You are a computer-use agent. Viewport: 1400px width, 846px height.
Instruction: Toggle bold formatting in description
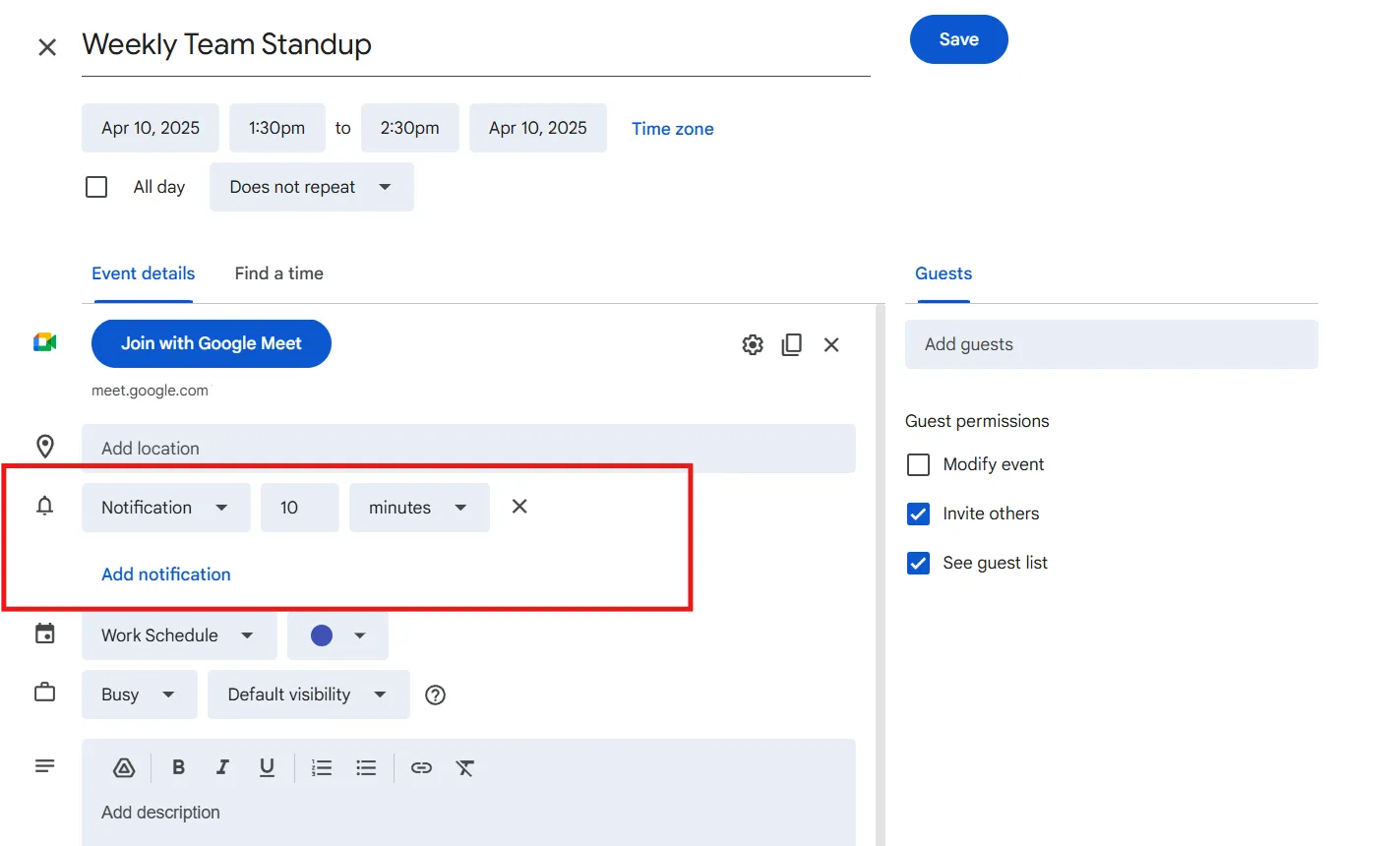(x=178, y=767)
